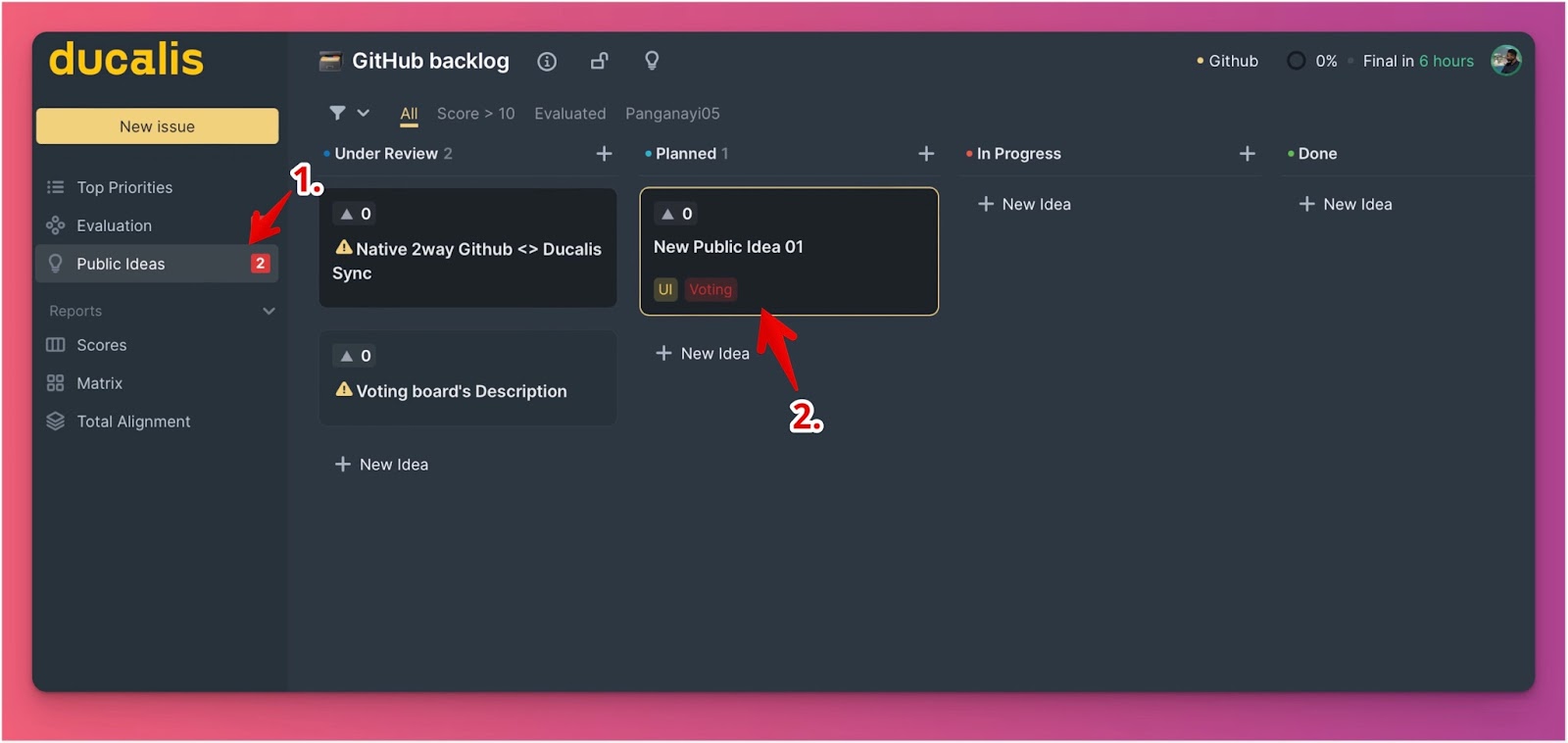Select the Evaluated filter tab

click(x=570, y=114)
